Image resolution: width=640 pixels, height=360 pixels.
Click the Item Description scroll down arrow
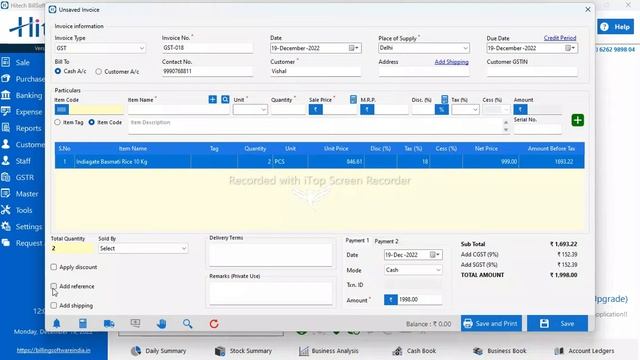click(x=506, y=130)
